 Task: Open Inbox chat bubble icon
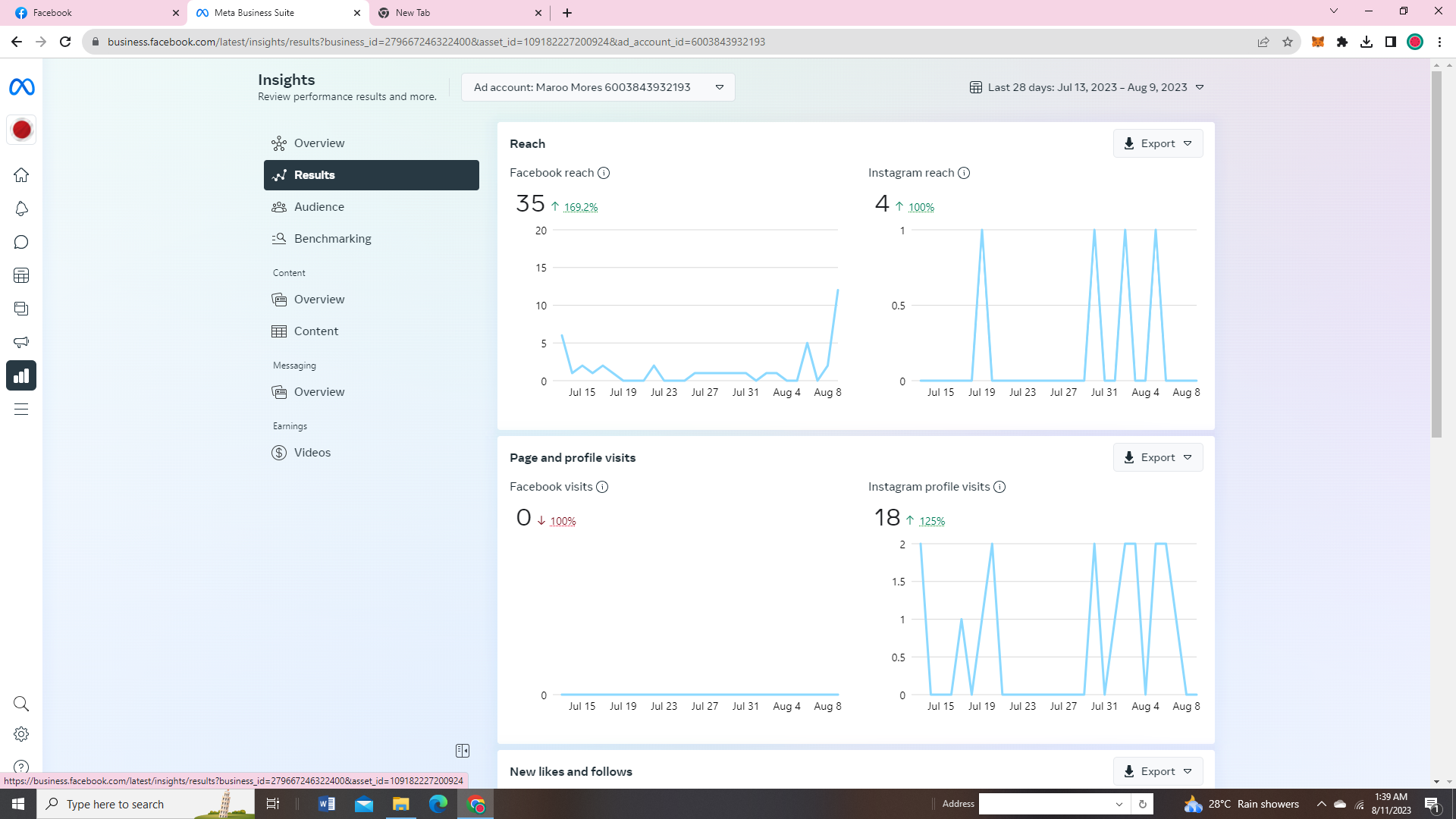coord(21,242)
